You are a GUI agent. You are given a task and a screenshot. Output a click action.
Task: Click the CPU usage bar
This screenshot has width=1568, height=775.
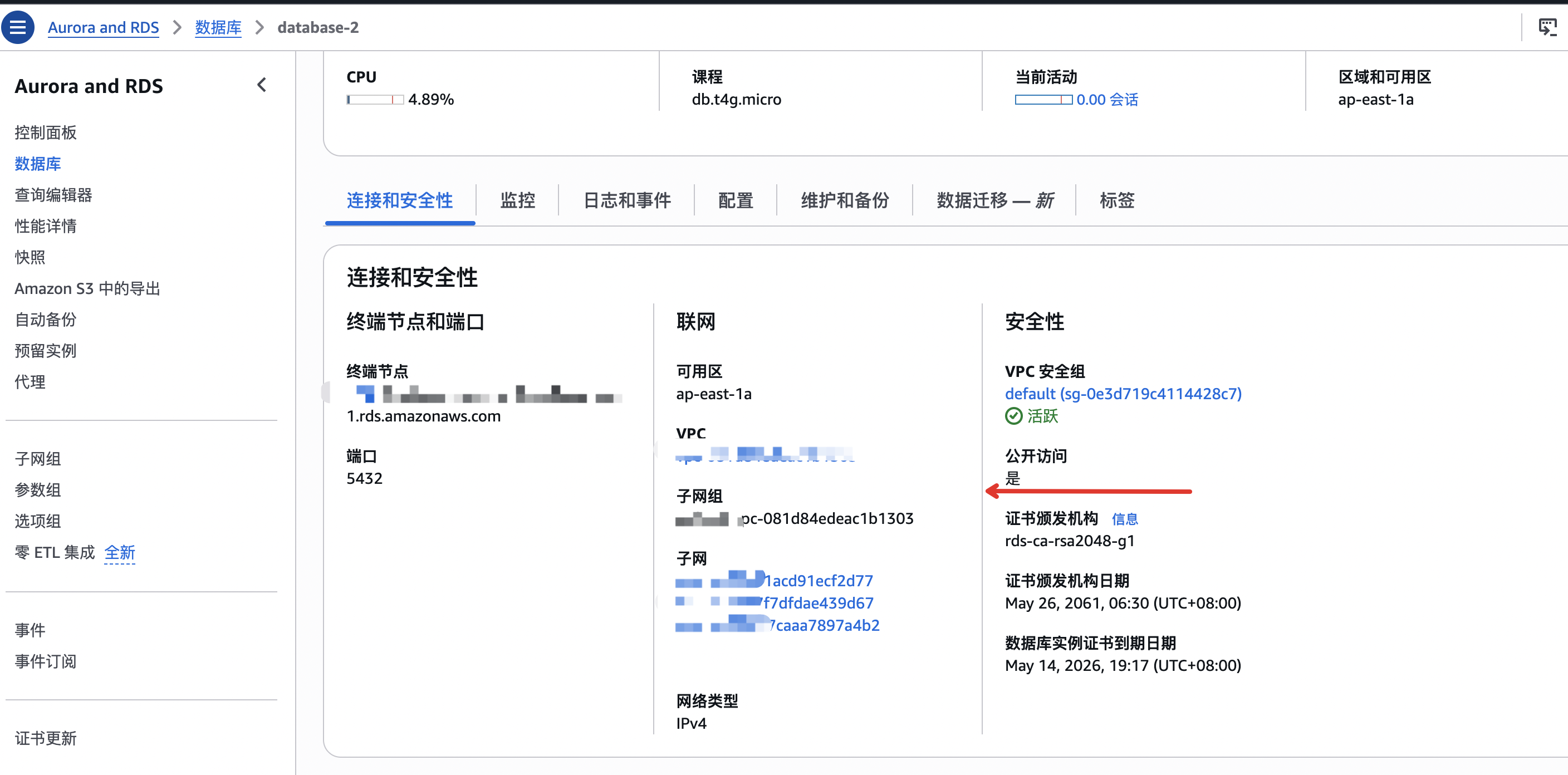point(375,100)
